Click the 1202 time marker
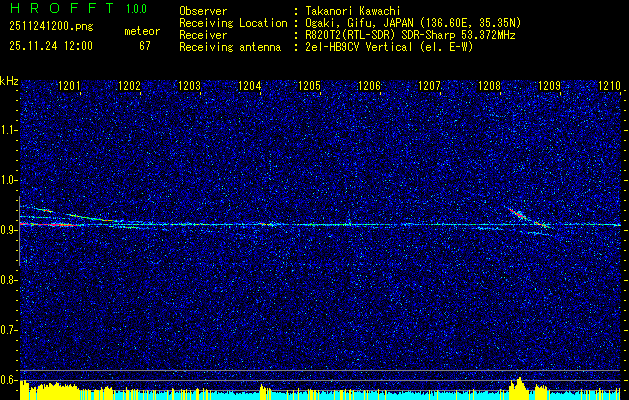Image resolution: width=629 pixels, height=400 pixels. tap(129, 86)
